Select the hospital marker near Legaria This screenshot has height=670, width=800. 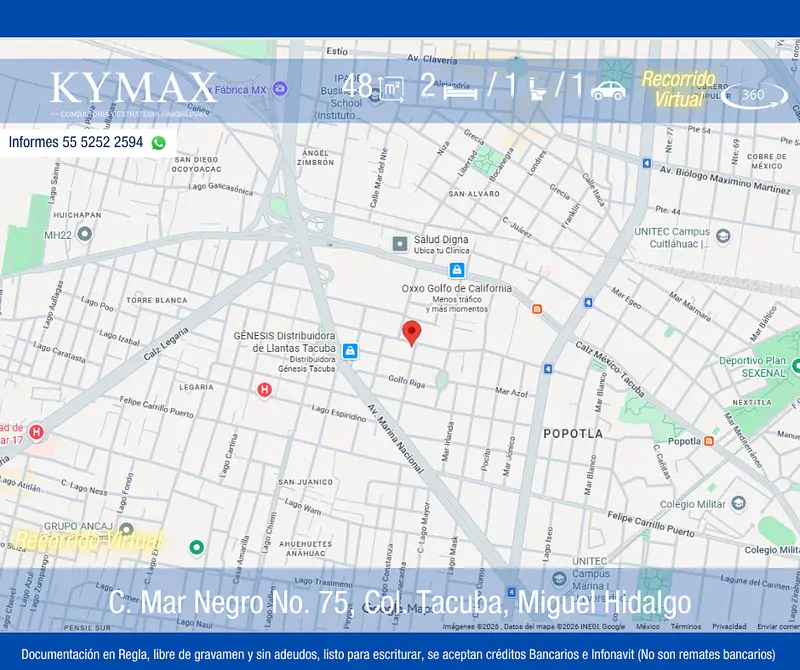pyautogui.click(x=264, y=390)
